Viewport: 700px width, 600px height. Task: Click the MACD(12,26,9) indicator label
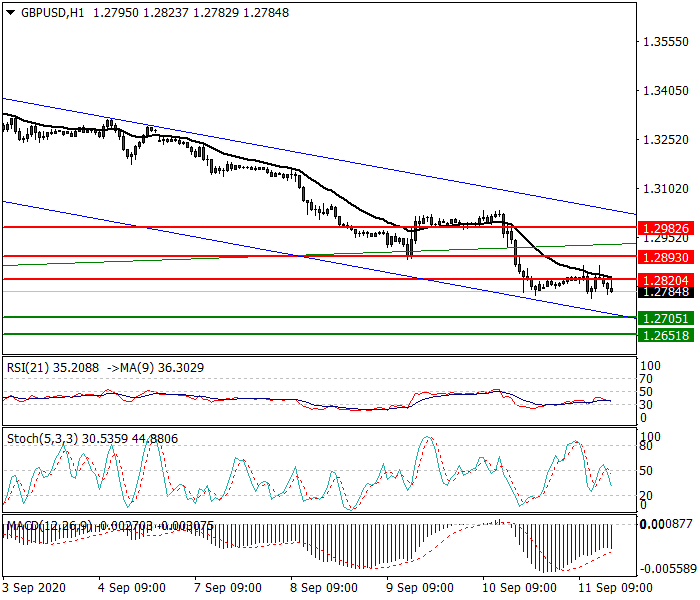(x=110, y=526)
